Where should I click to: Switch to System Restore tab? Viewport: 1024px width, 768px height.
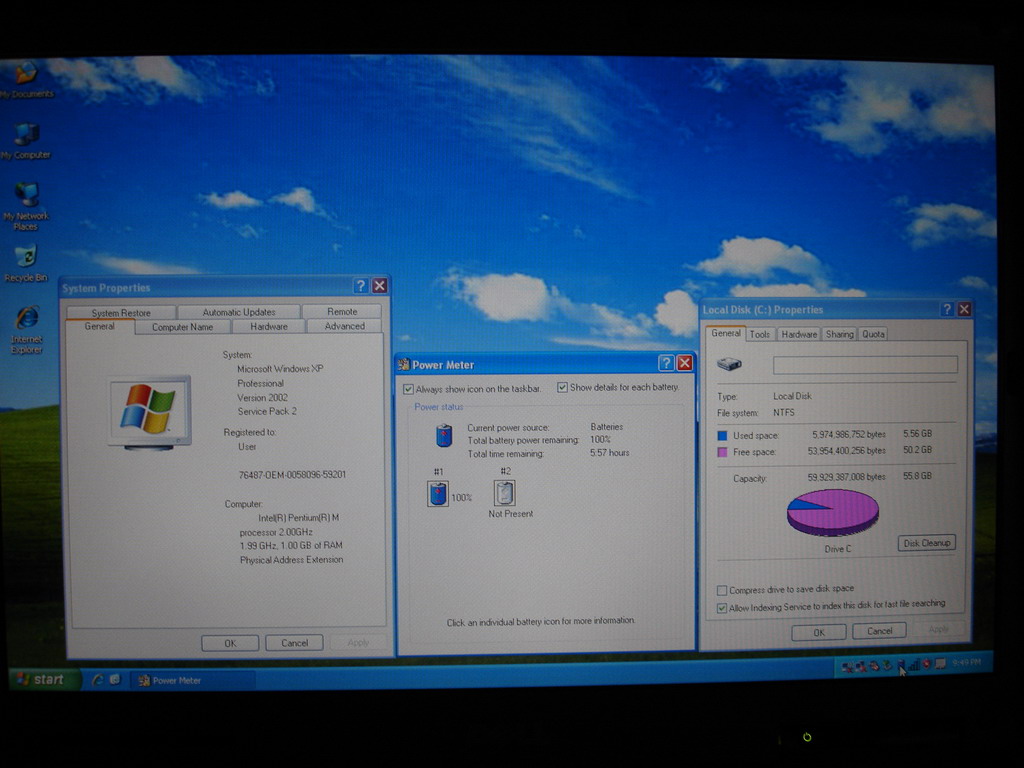click(x=121, y=312)
